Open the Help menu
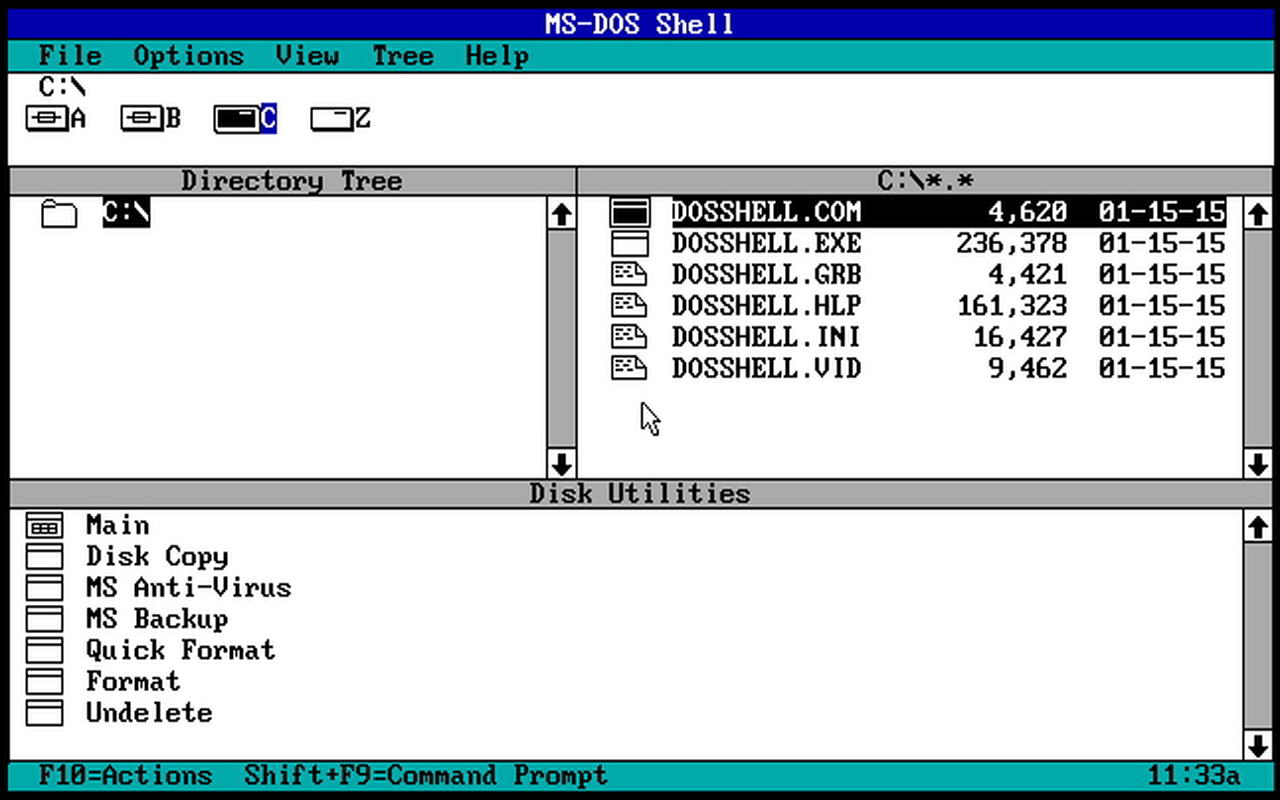This screenshot has width=1280, height=800. coord(497,56)
